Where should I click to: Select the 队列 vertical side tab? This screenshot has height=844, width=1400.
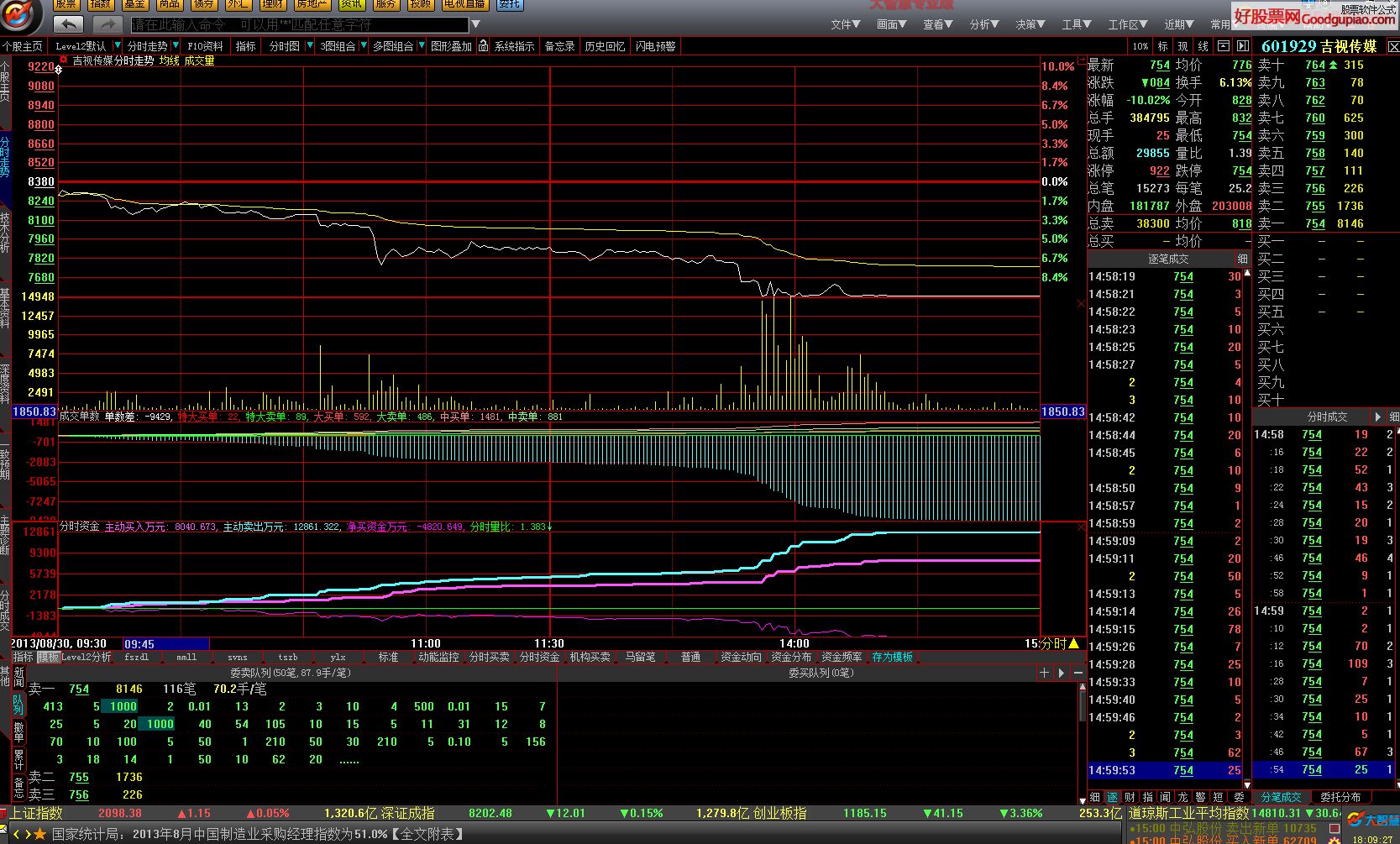click(x=18, y=705)
